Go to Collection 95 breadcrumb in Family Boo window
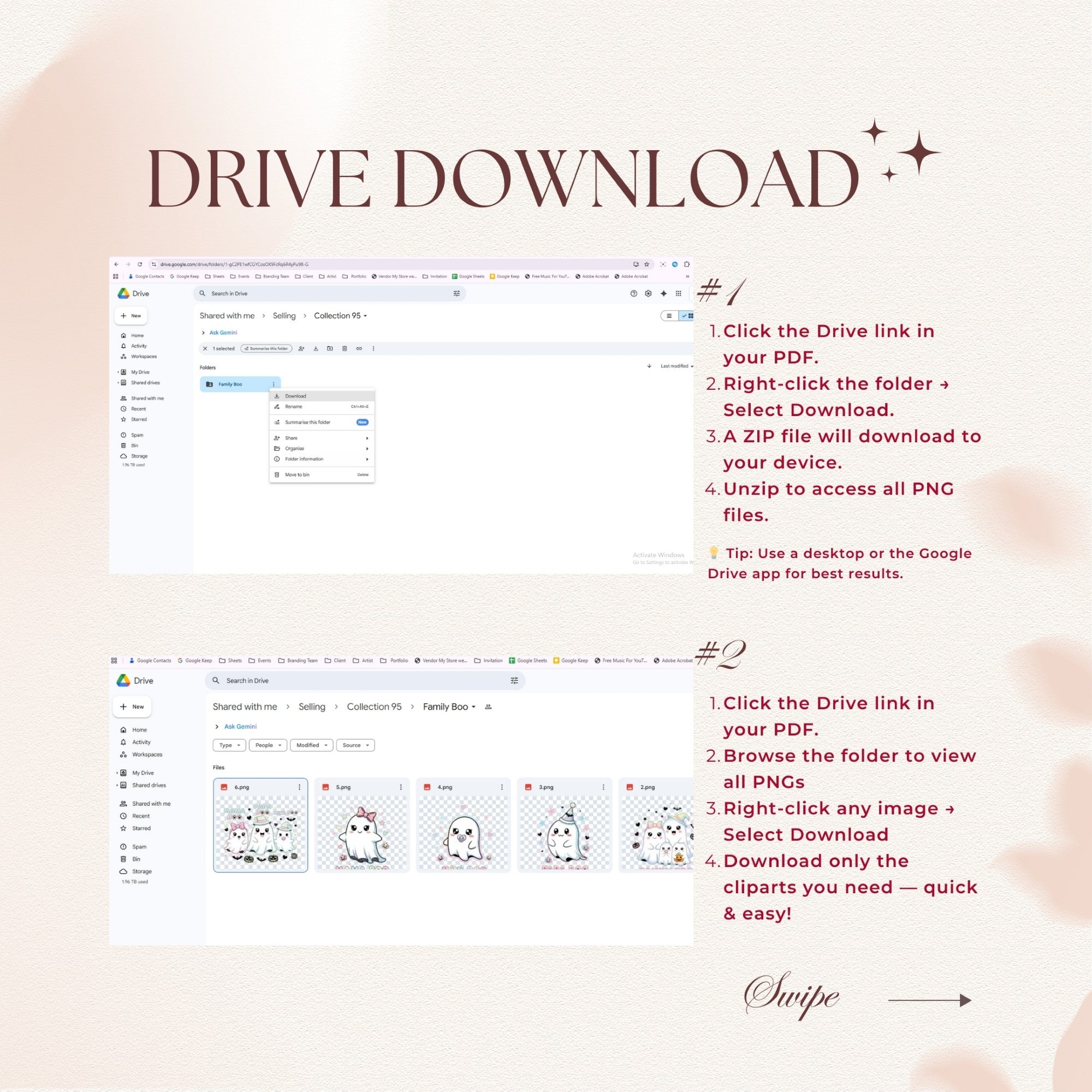This screenshot has height=1092, width=1092. click(x=374, y=707)
